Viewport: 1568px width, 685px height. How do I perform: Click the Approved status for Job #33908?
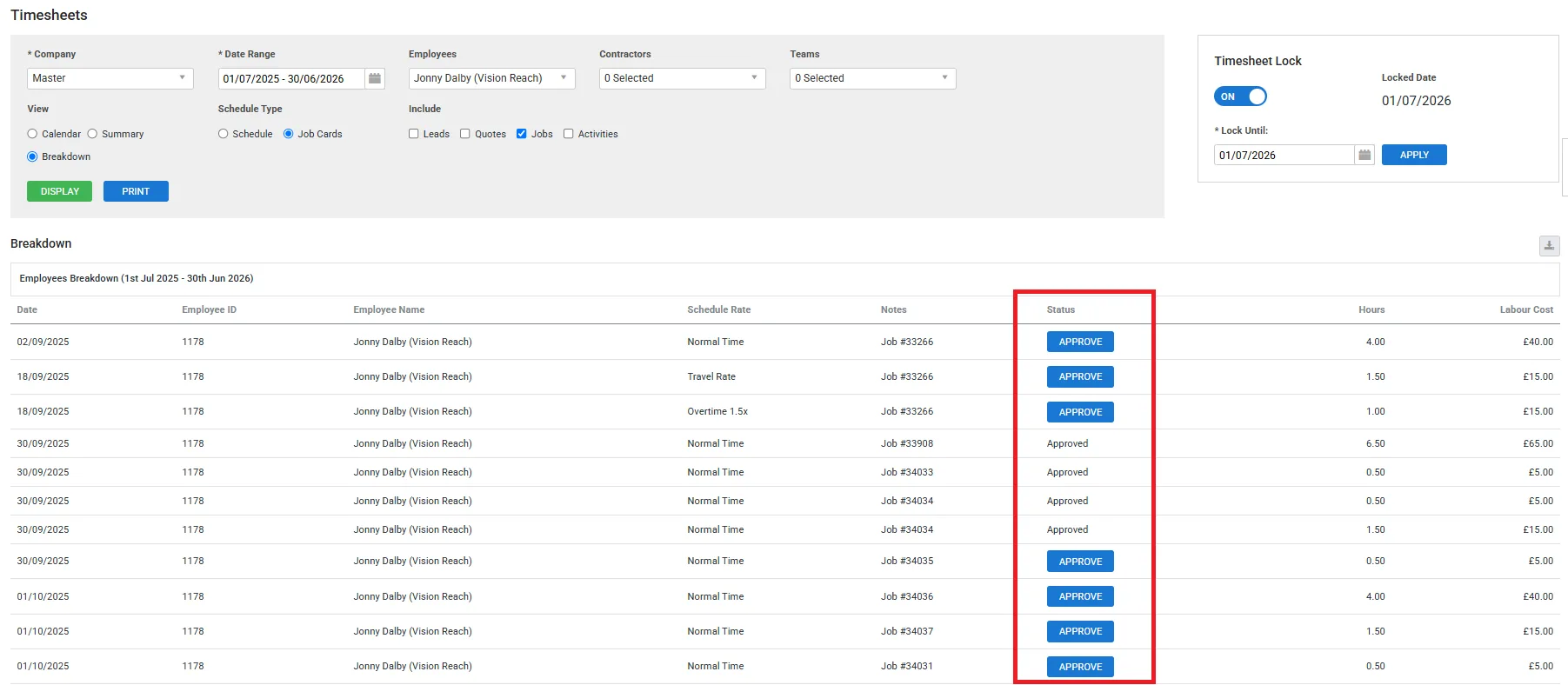coord(1067,443)
